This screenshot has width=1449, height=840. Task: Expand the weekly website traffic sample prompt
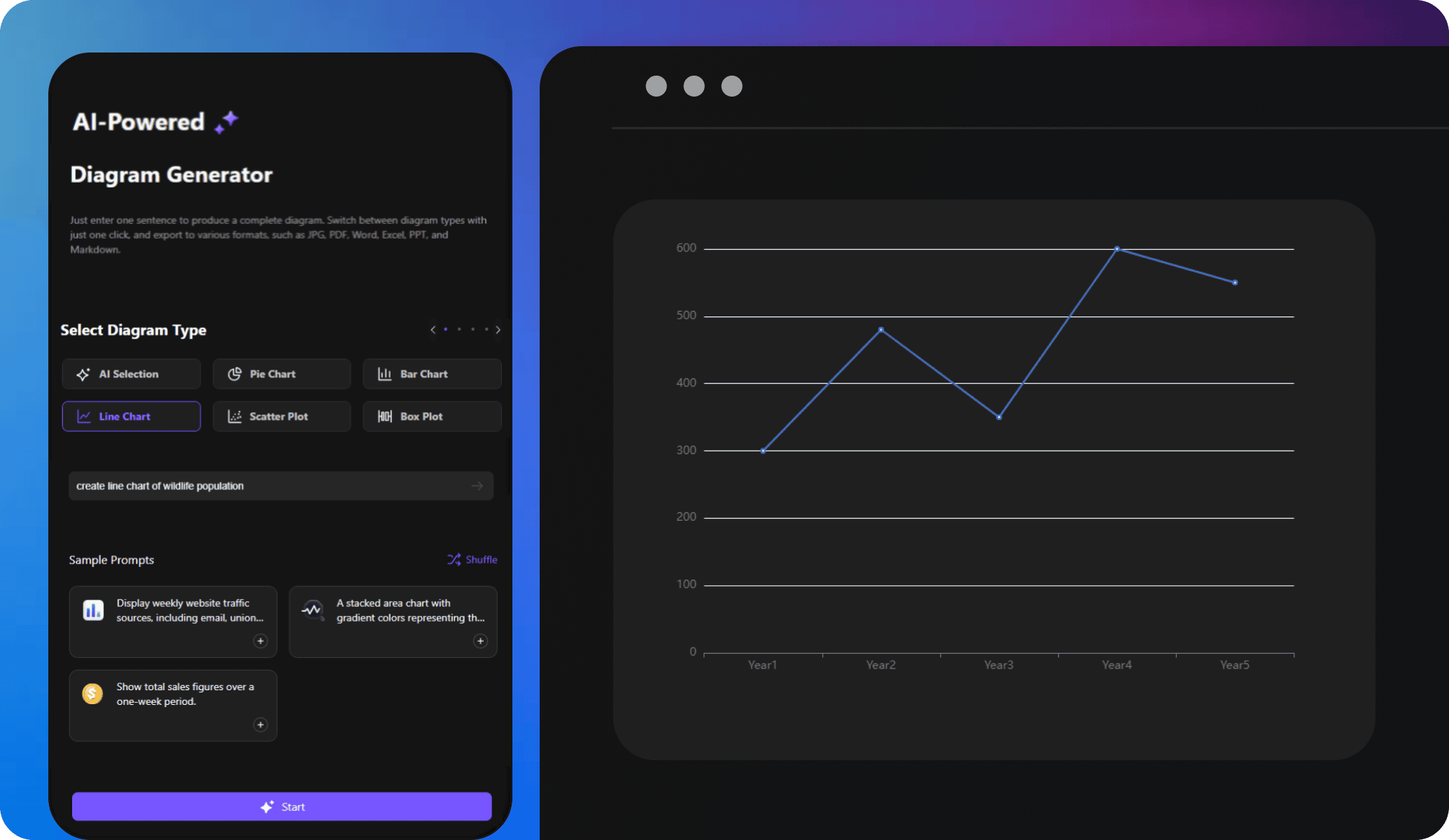[x=260, y=641]
